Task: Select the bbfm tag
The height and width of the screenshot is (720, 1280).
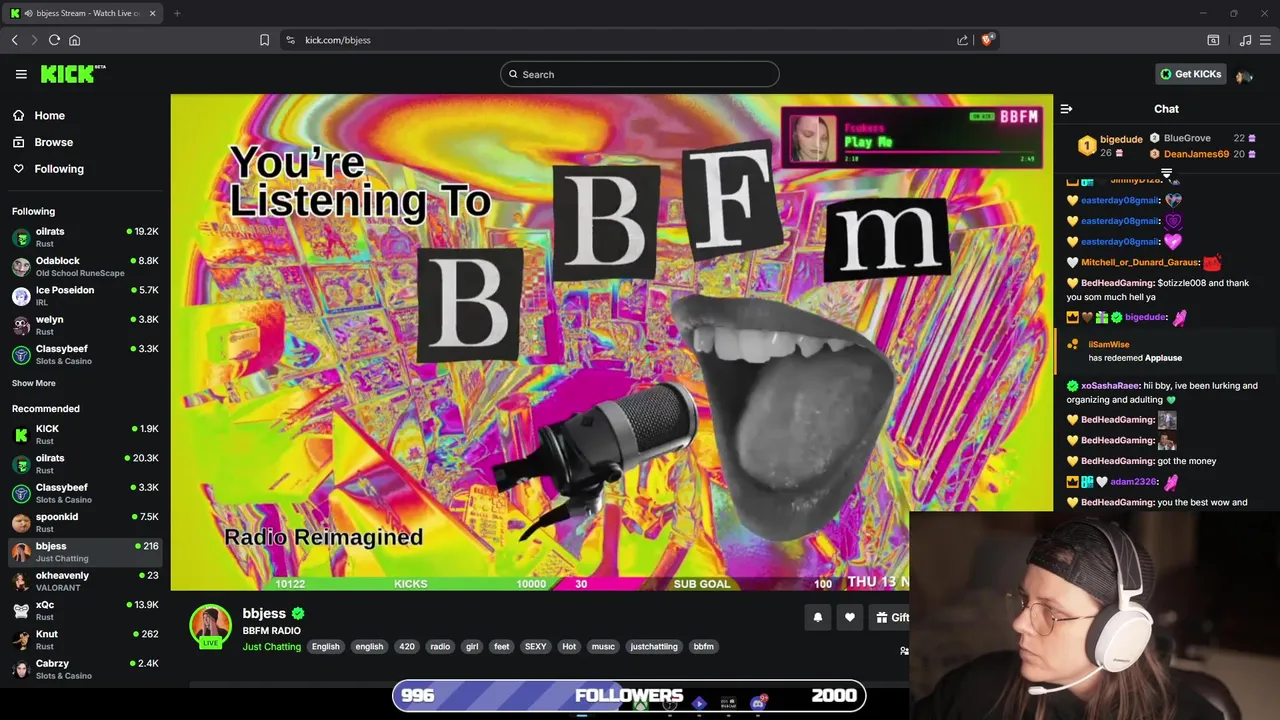Action: click(704, 647)
